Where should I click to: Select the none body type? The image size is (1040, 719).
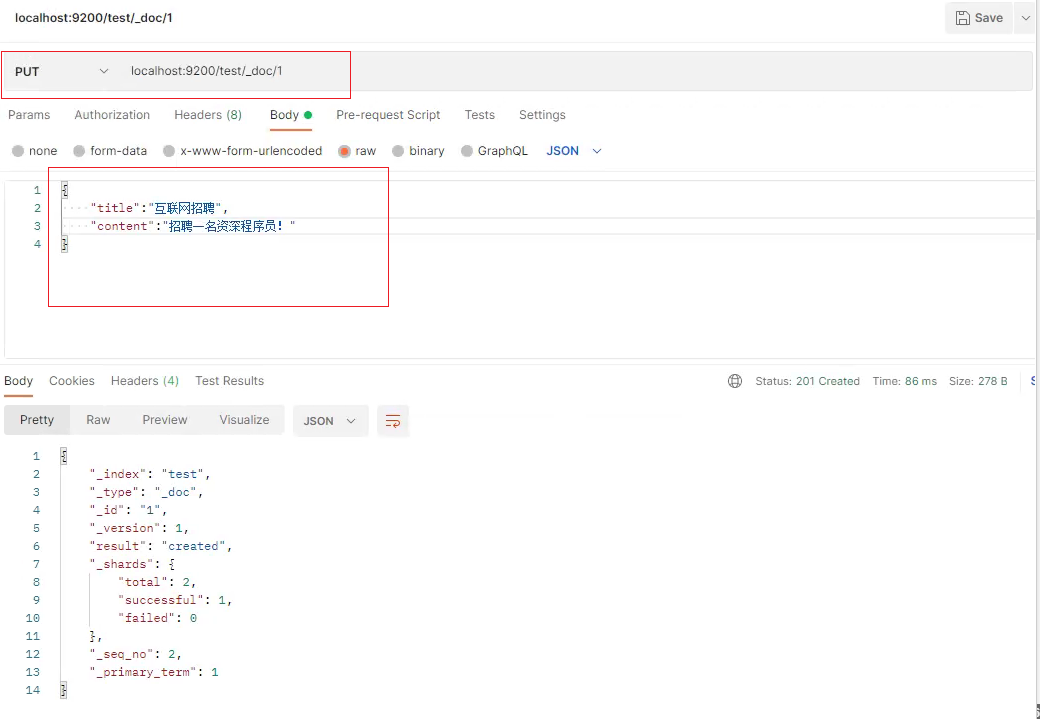pos(34,151)
